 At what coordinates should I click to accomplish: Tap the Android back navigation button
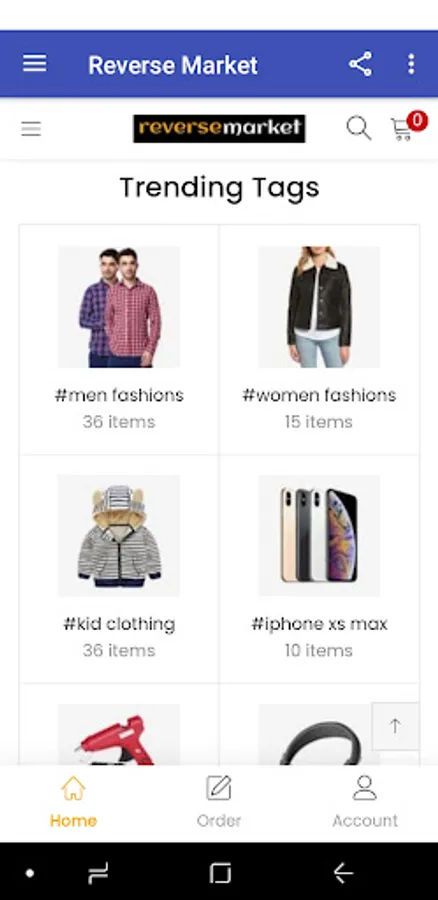(x=343, y=873)
